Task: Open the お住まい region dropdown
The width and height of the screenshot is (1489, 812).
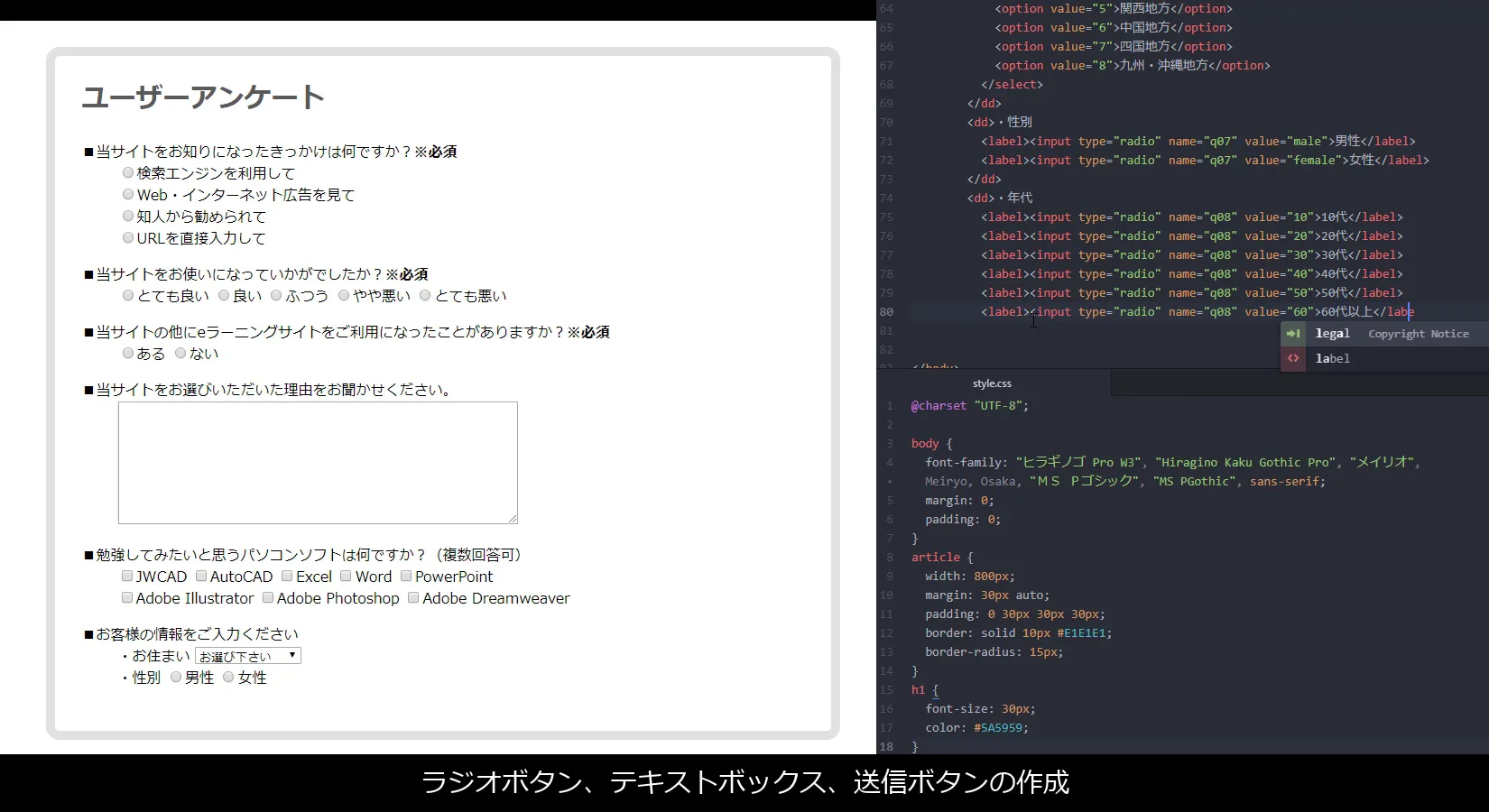Action: pos(248,656)
